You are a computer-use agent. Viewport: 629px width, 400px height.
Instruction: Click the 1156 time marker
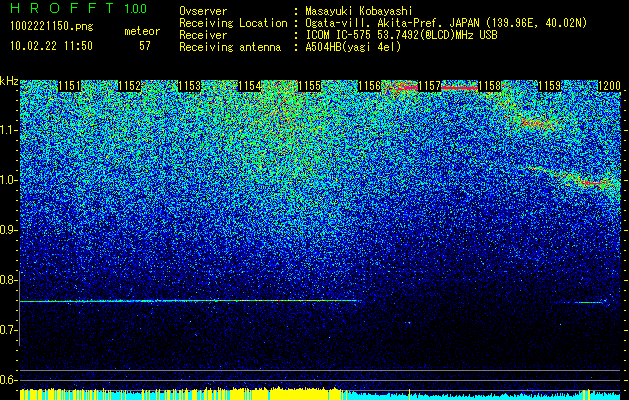[369, 86]
